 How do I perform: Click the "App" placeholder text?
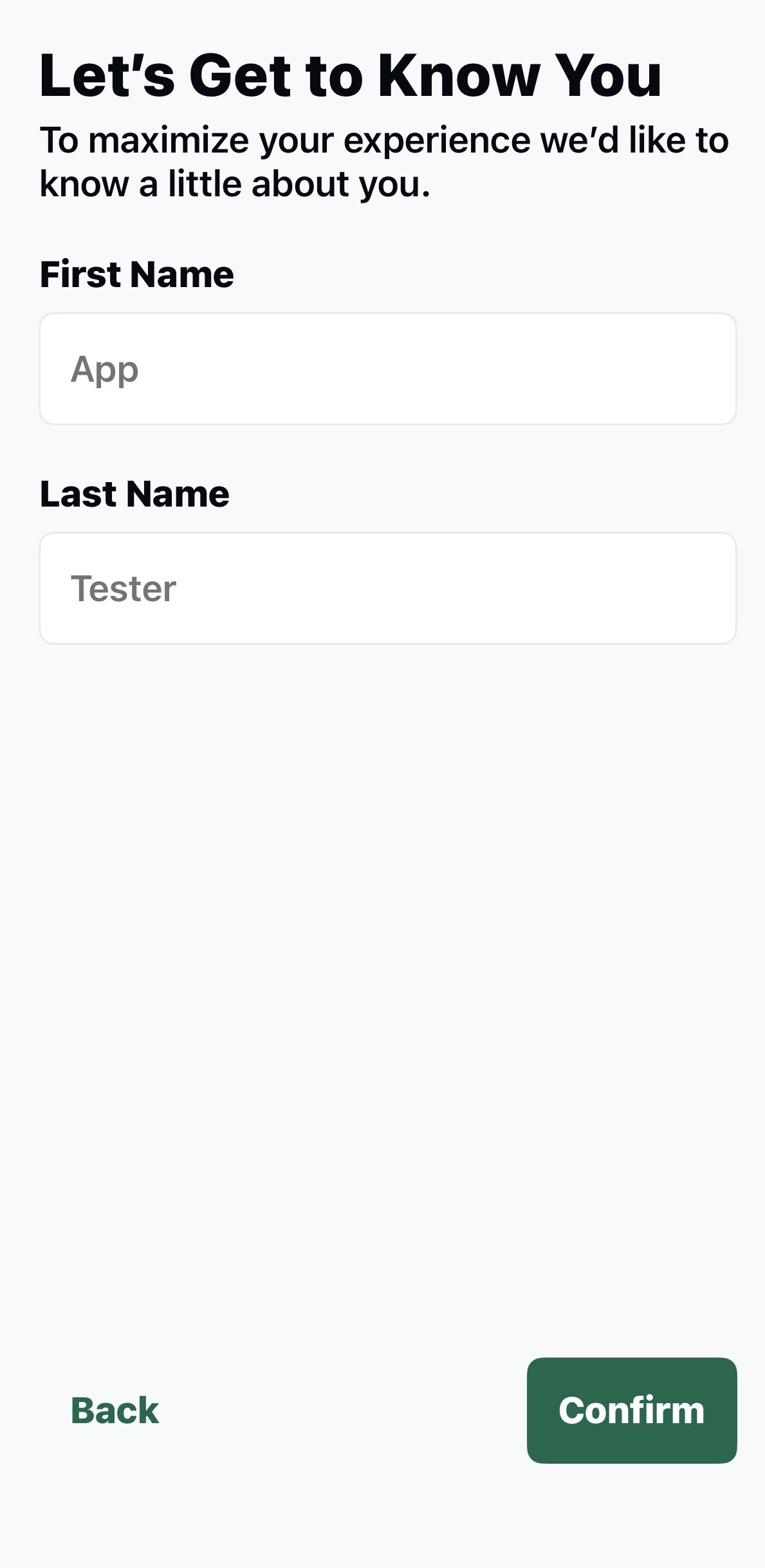click(x=104, y=369)
